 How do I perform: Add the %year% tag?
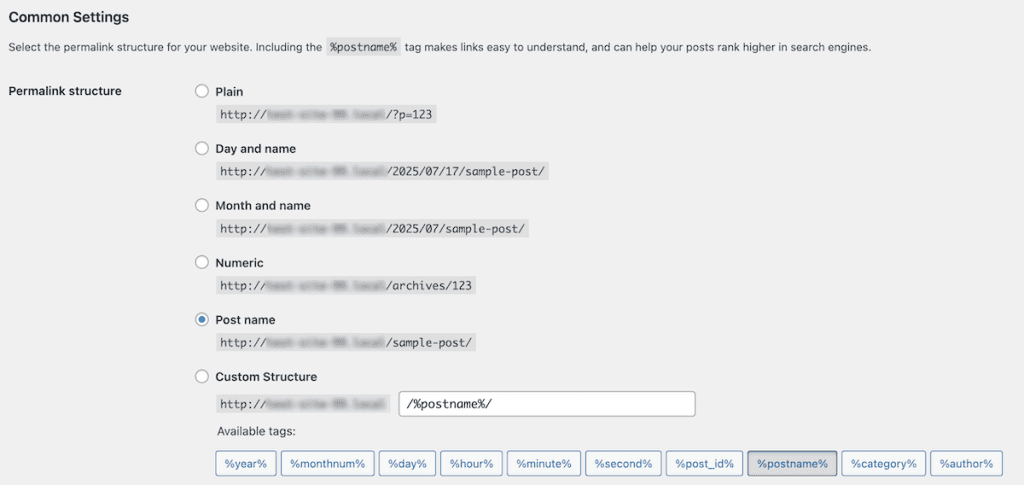click(x=245, y=463)
